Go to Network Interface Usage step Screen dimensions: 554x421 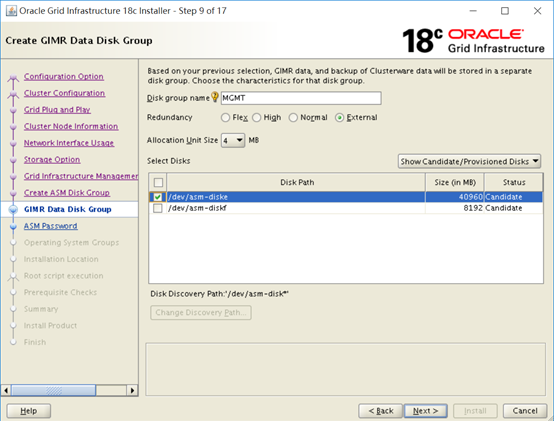[x=69, y=143]
